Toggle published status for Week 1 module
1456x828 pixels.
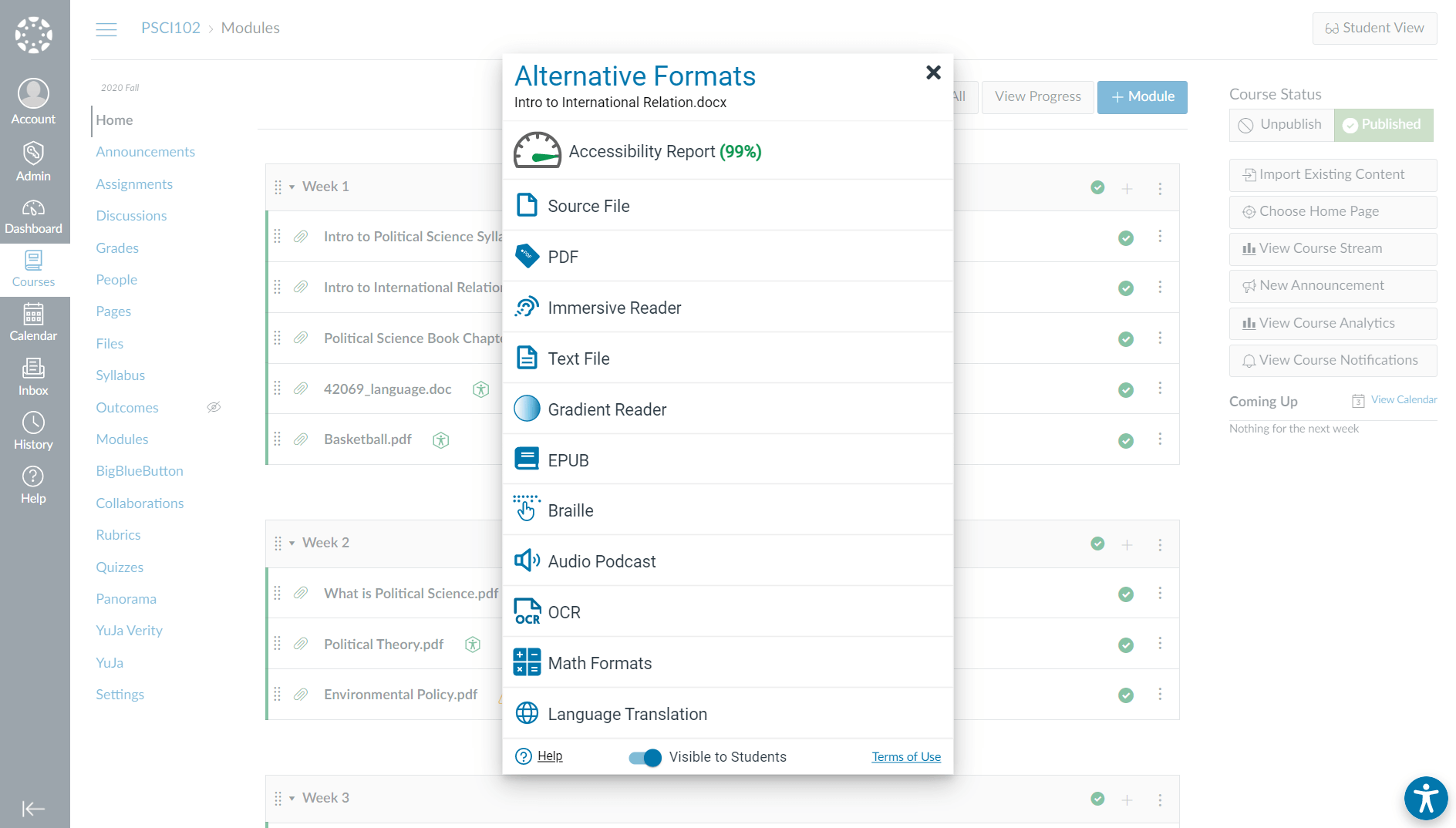pyautogui.click(x=1097, y=187)
